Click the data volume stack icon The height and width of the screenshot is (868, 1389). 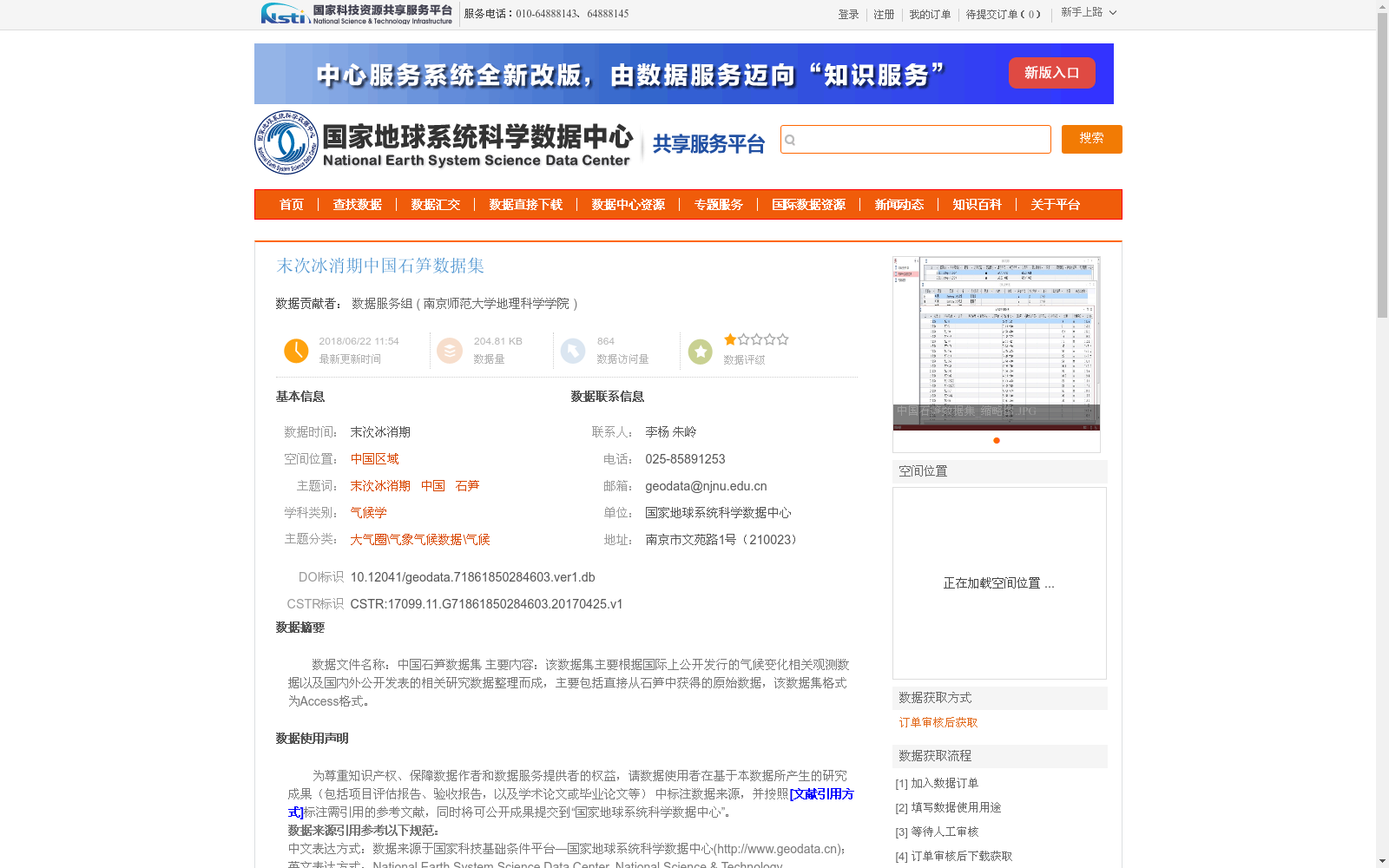[x=450, y=351]
